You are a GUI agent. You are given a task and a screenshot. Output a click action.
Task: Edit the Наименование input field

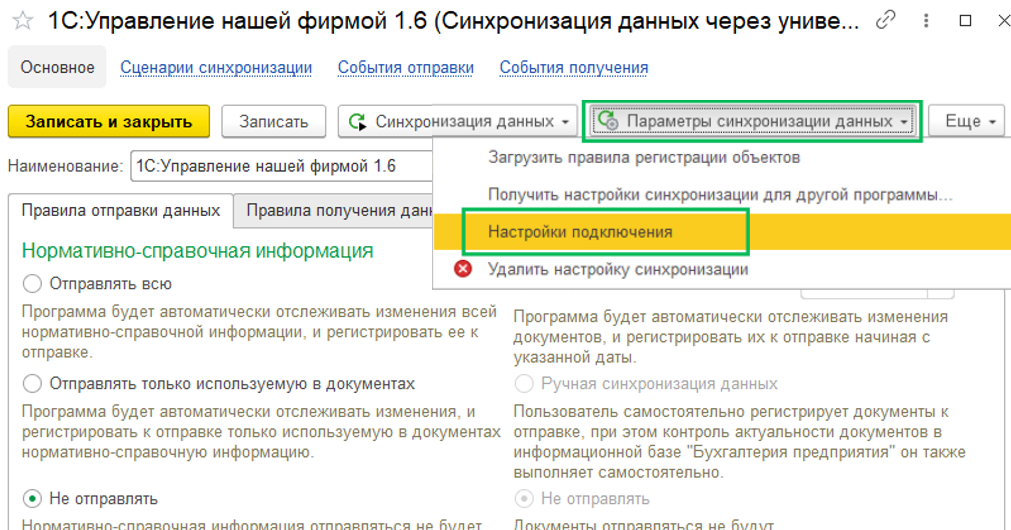click(282, 166)
